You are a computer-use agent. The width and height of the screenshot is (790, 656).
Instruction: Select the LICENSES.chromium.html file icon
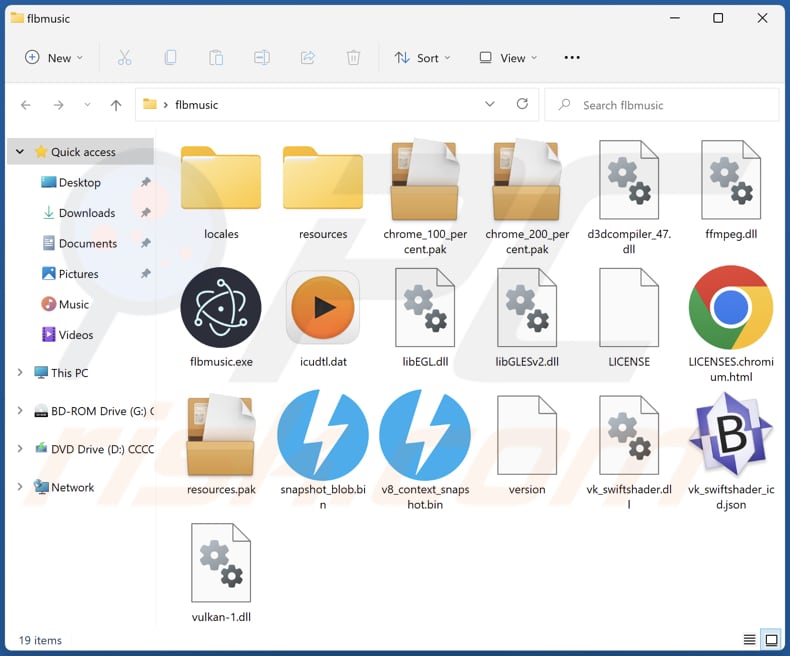point(730,308)
